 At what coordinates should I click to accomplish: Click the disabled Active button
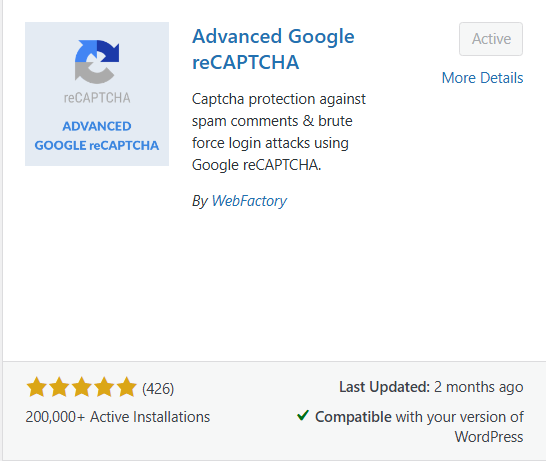(491, 39)
